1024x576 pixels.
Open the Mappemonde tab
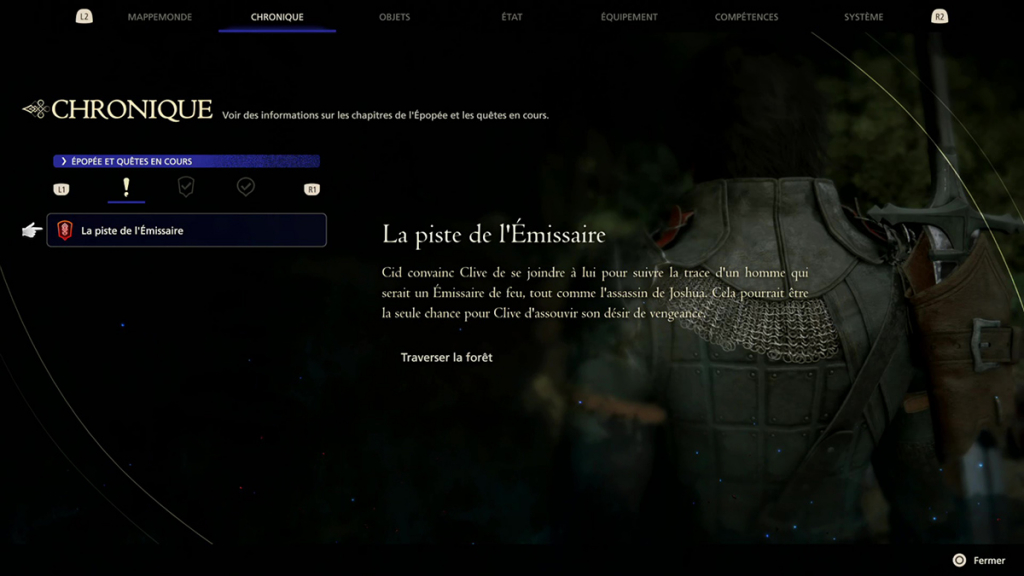[160, 17]
